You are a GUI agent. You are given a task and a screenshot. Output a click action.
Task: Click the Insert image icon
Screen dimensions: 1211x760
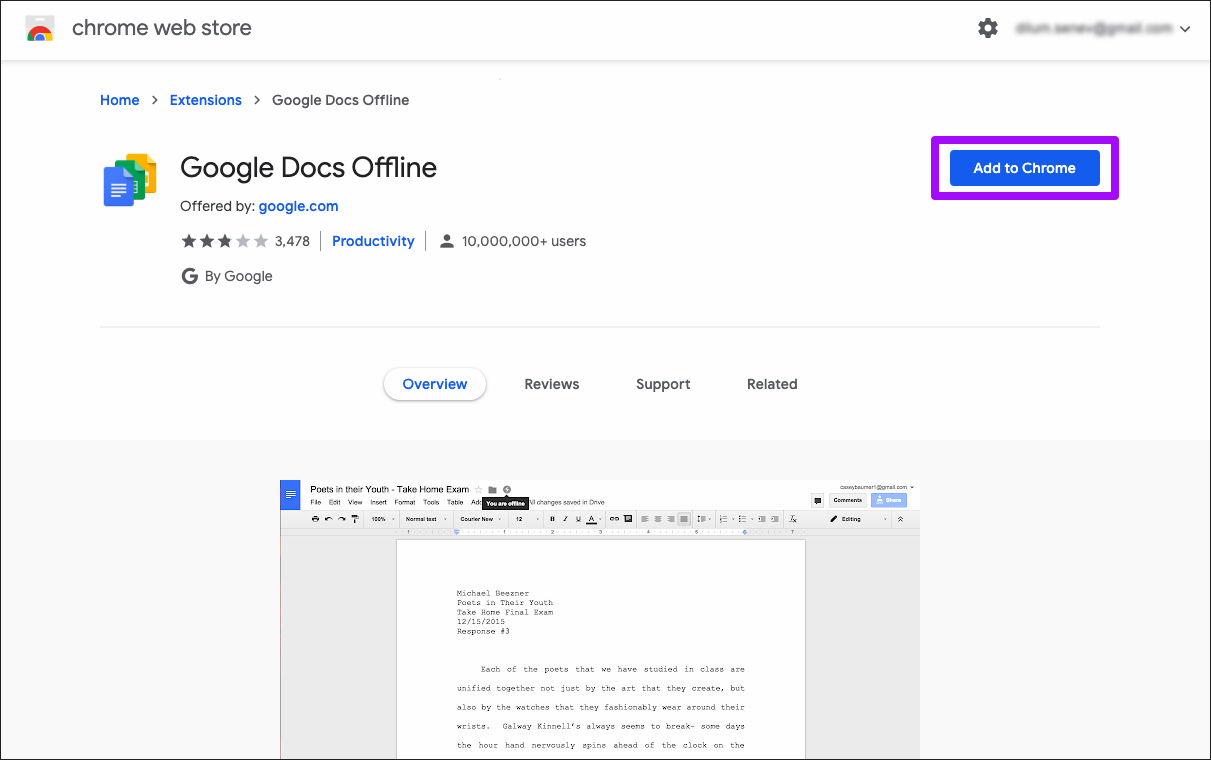[626, 518]
